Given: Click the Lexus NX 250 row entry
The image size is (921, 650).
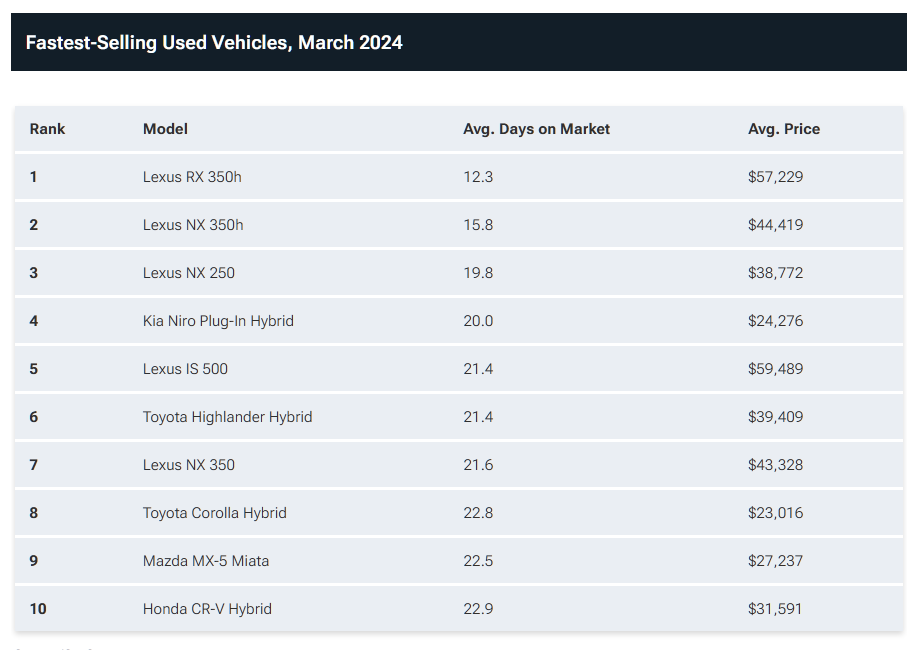Looking at the screenshot, I should [x=189, y=273].
